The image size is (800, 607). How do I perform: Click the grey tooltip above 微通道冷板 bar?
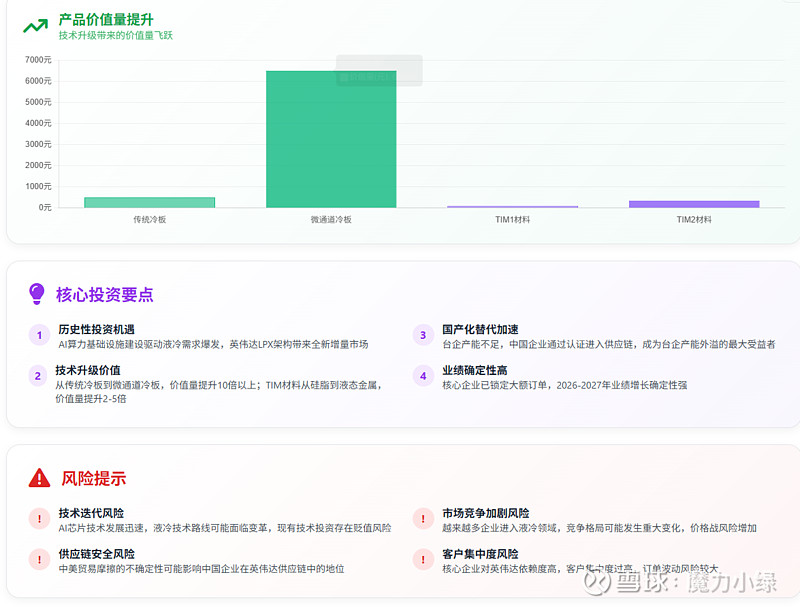tap(379, 70)
